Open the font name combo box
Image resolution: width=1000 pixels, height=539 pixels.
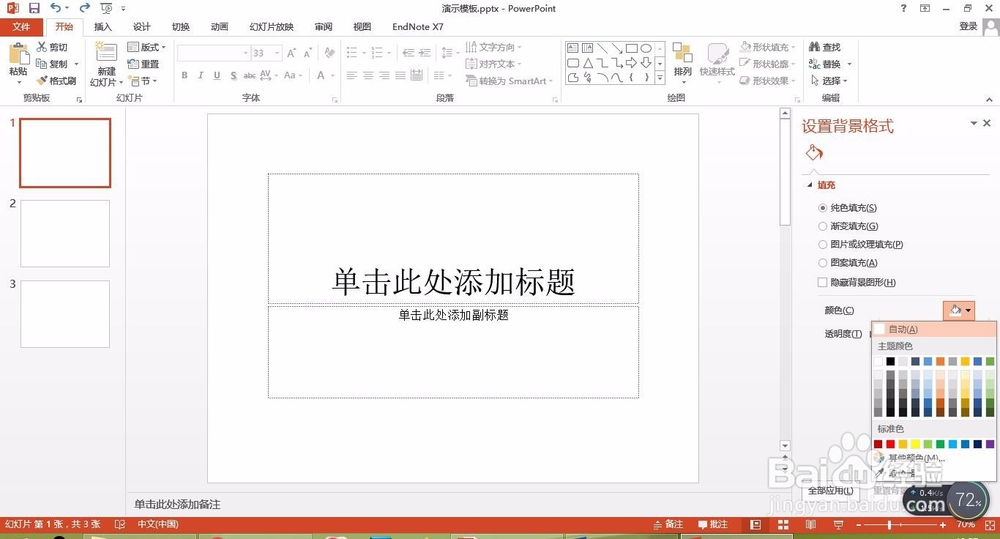214,53
